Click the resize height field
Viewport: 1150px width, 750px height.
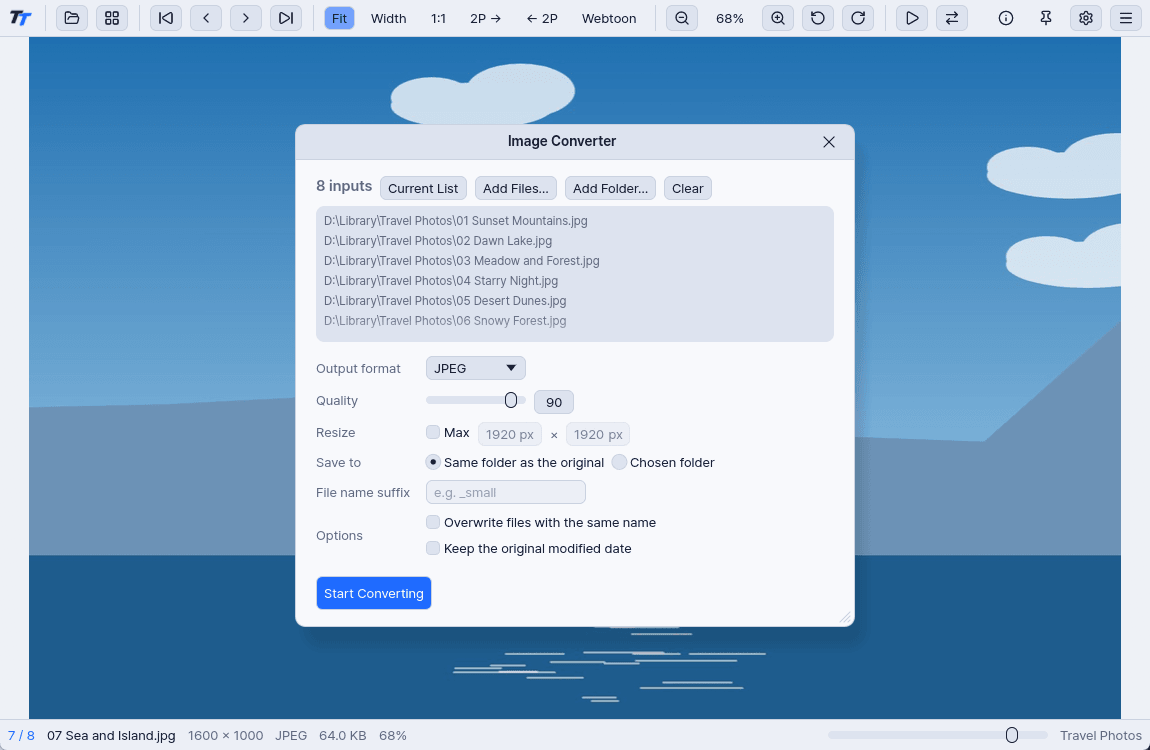point(598,434)
